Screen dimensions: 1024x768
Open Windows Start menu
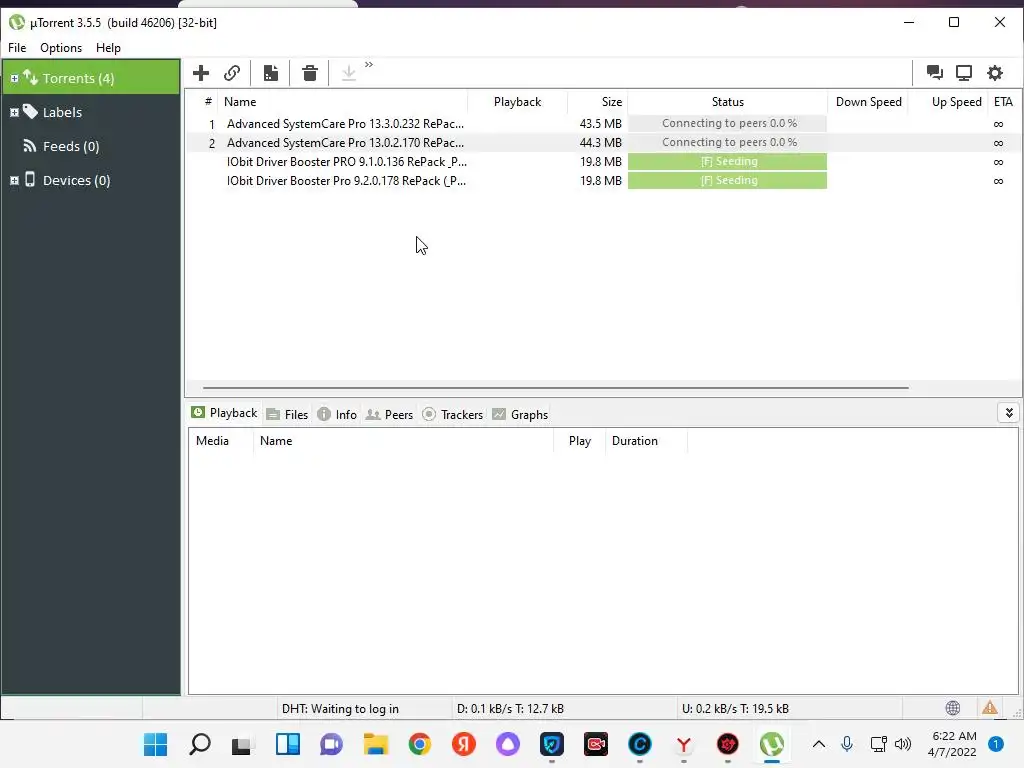click(x=155, y=744)
